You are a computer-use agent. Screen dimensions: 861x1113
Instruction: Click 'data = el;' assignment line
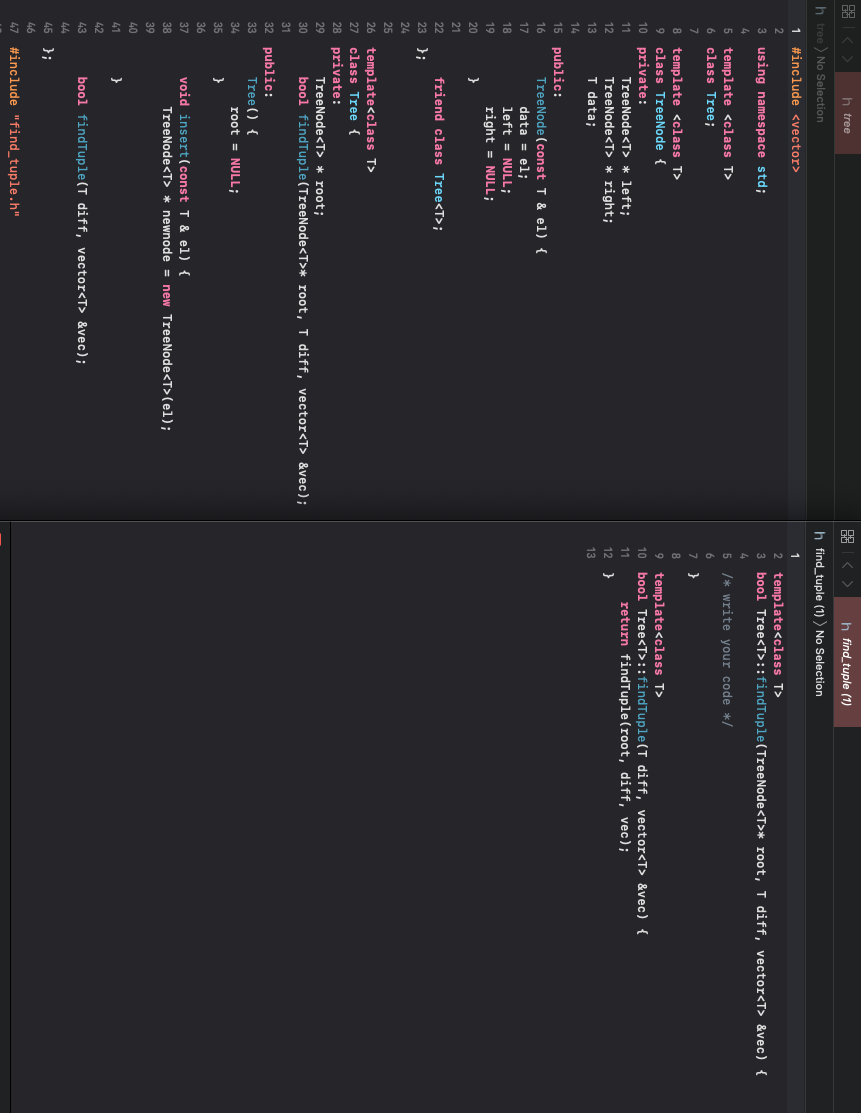pos(523,142)
